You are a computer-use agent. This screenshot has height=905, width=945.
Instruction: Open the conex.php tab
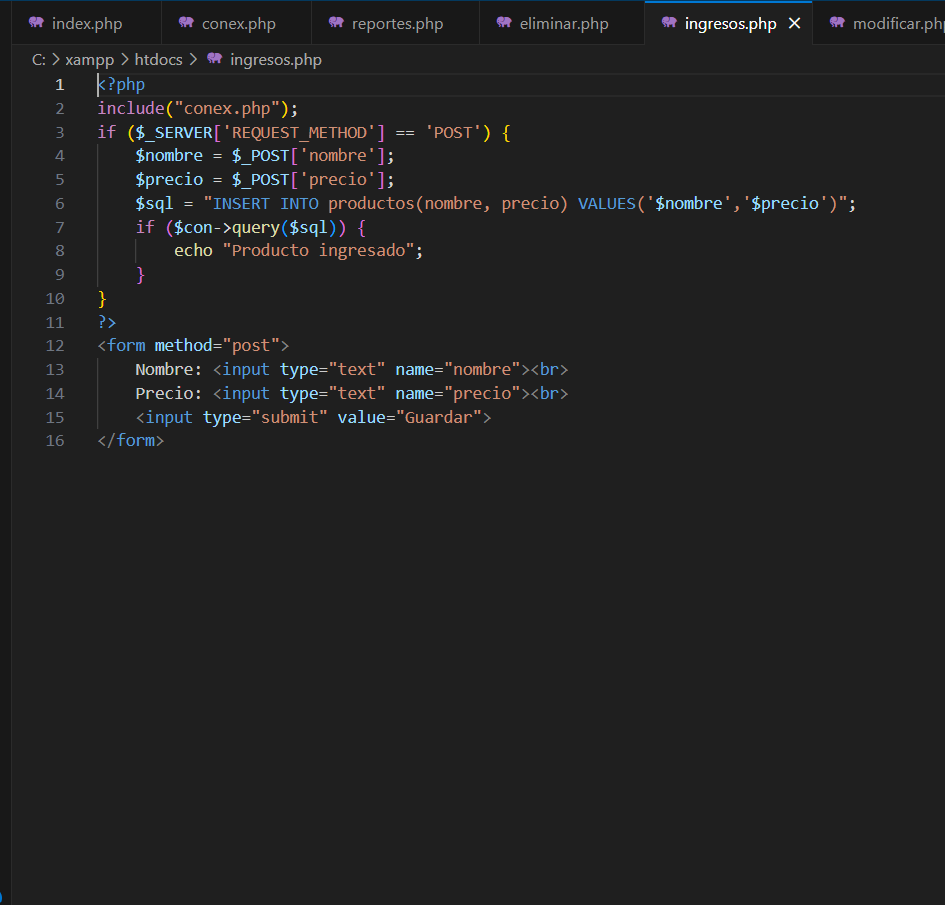click(x=239, y=24)
